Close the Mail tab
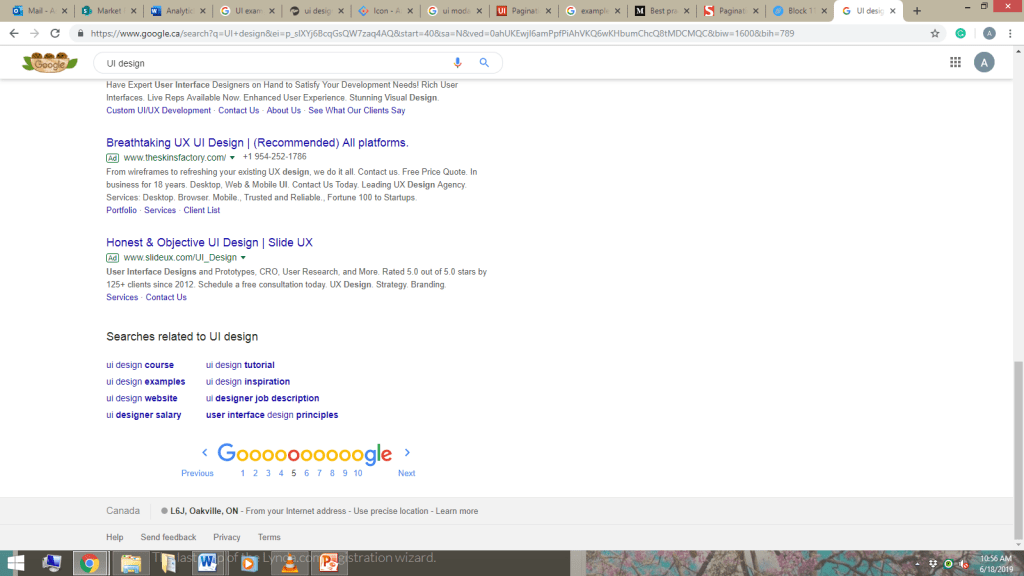Image resolution: width=1024 pixels, height=576 pixels. 64,10
